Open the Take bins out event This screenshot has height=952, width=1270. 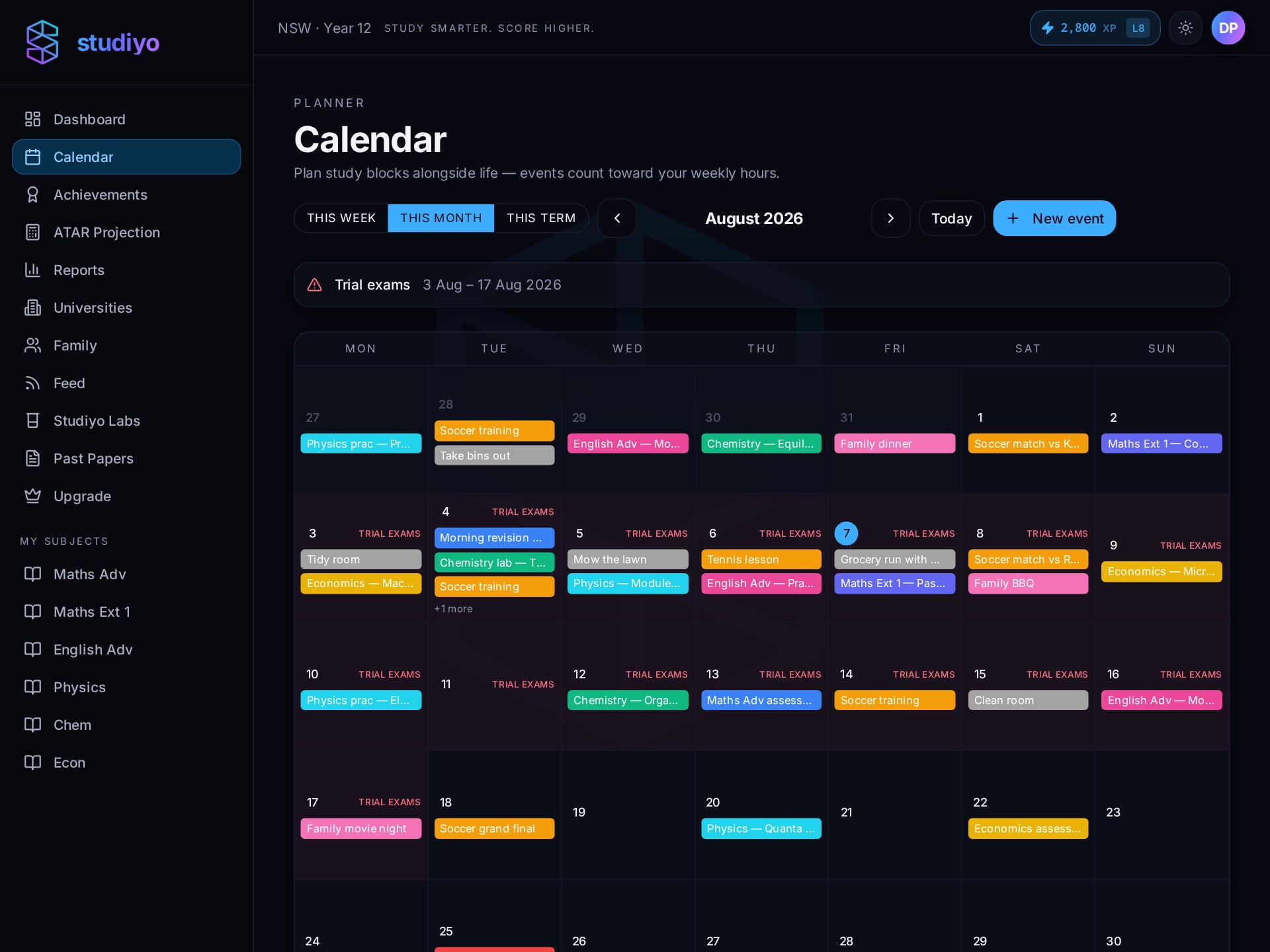click(494, 456)
